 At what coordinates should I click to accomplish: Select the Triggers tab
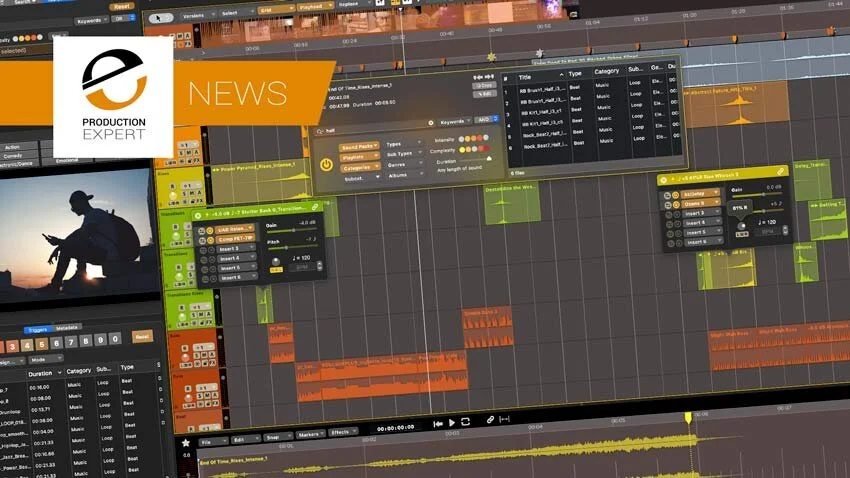(38, 330)
